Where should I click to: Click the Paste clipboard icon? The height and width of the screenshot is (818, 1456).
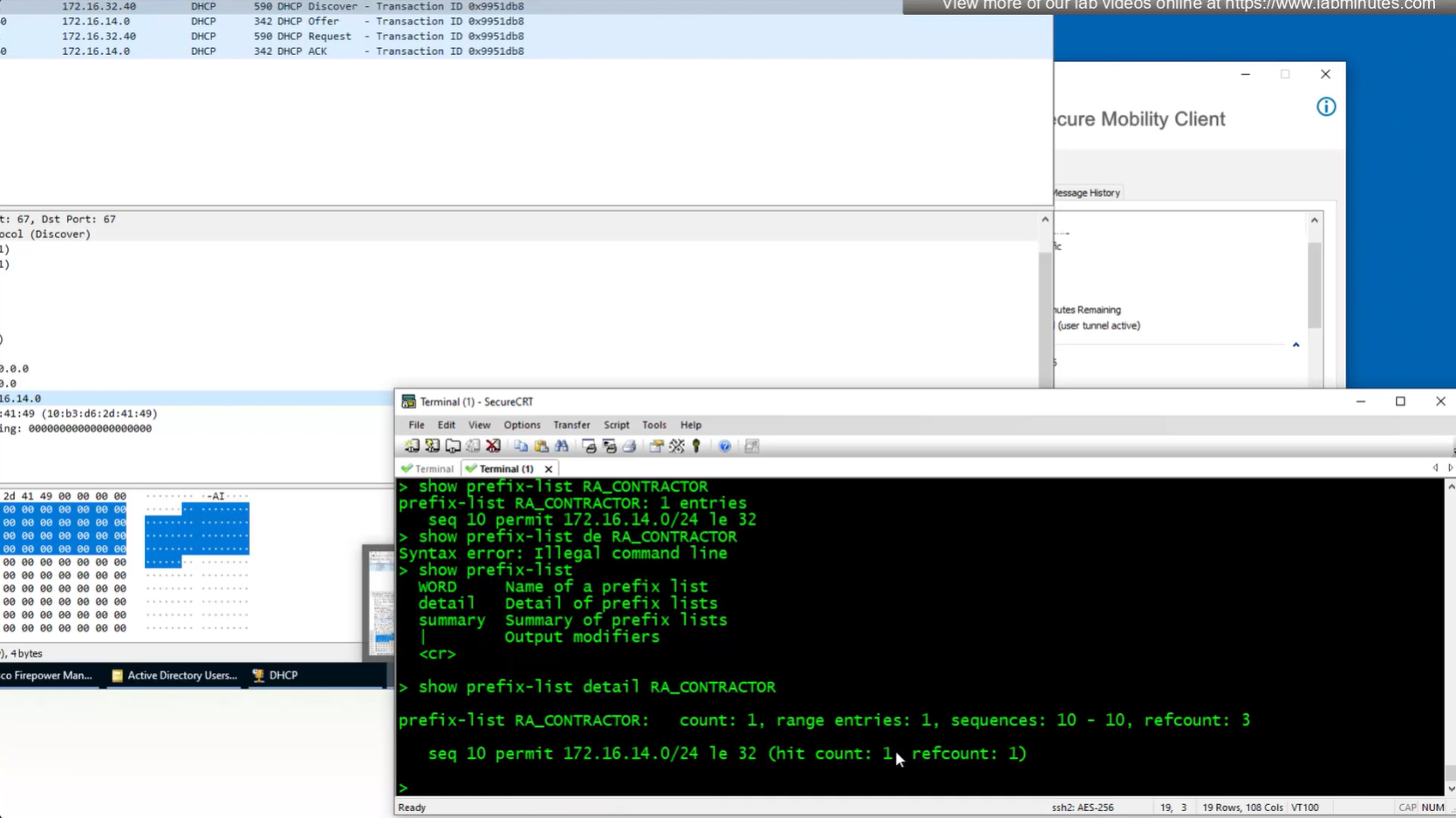pos(541,446)
